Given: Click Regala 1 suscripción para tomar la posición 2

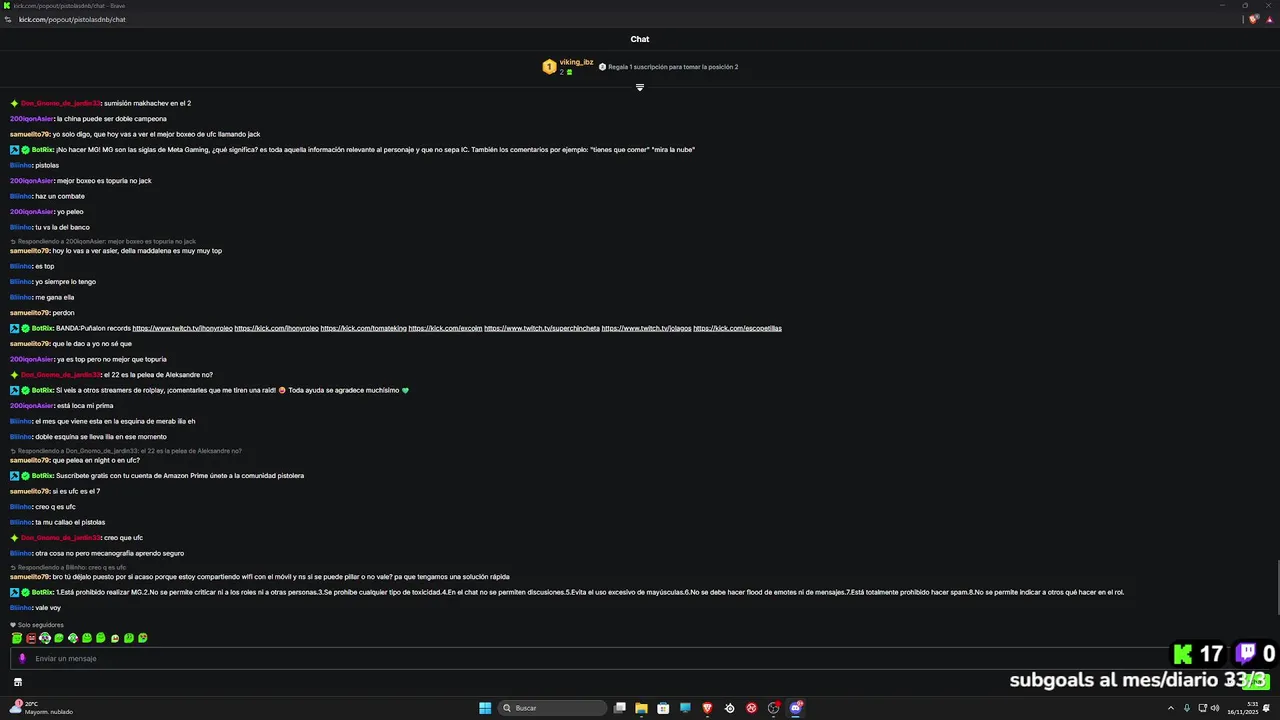Looking at the screenshot, I should pyautogui.click(x=673, y=67).
